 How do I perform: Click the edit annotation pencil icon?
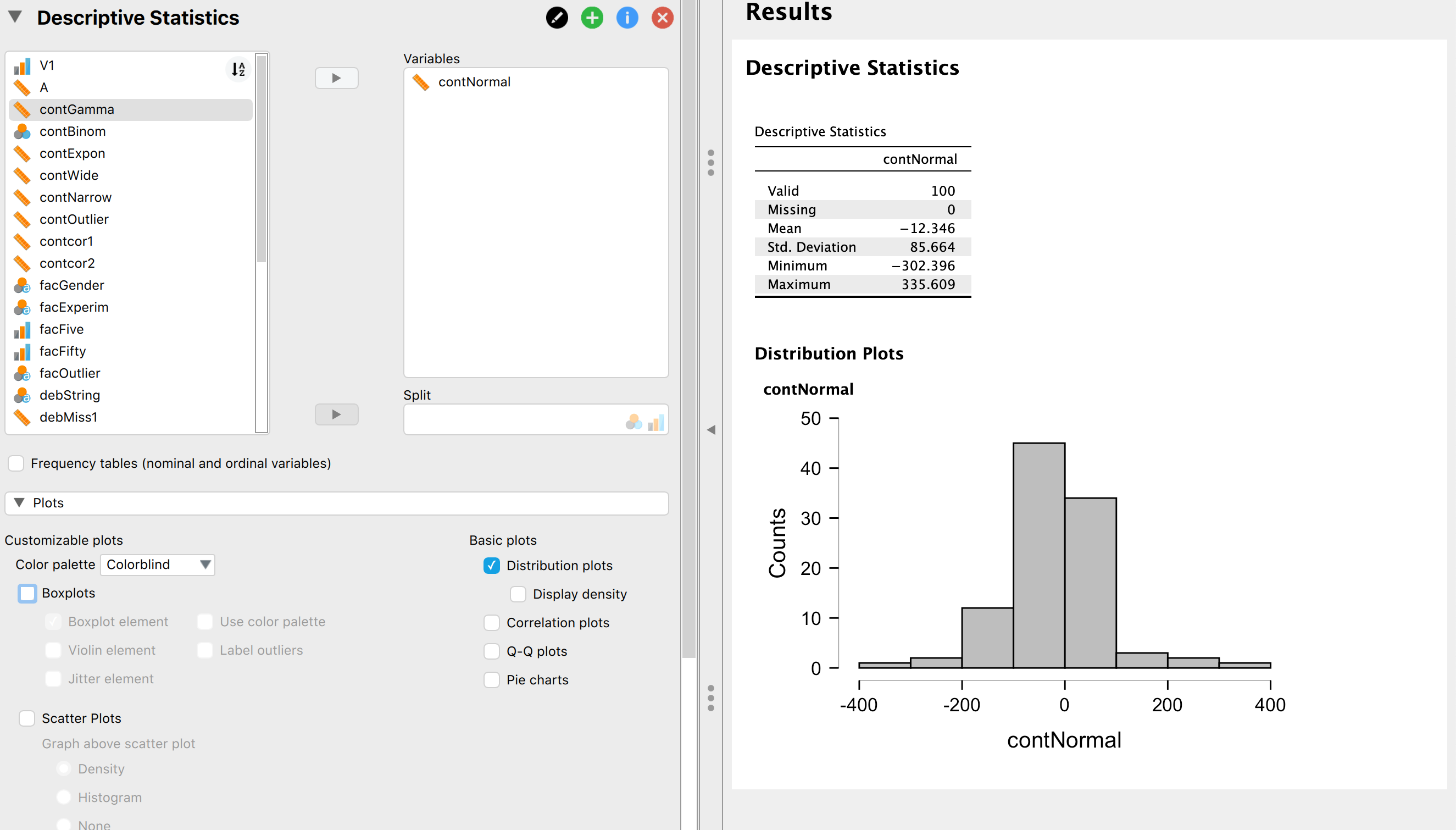tap(557, 18)
